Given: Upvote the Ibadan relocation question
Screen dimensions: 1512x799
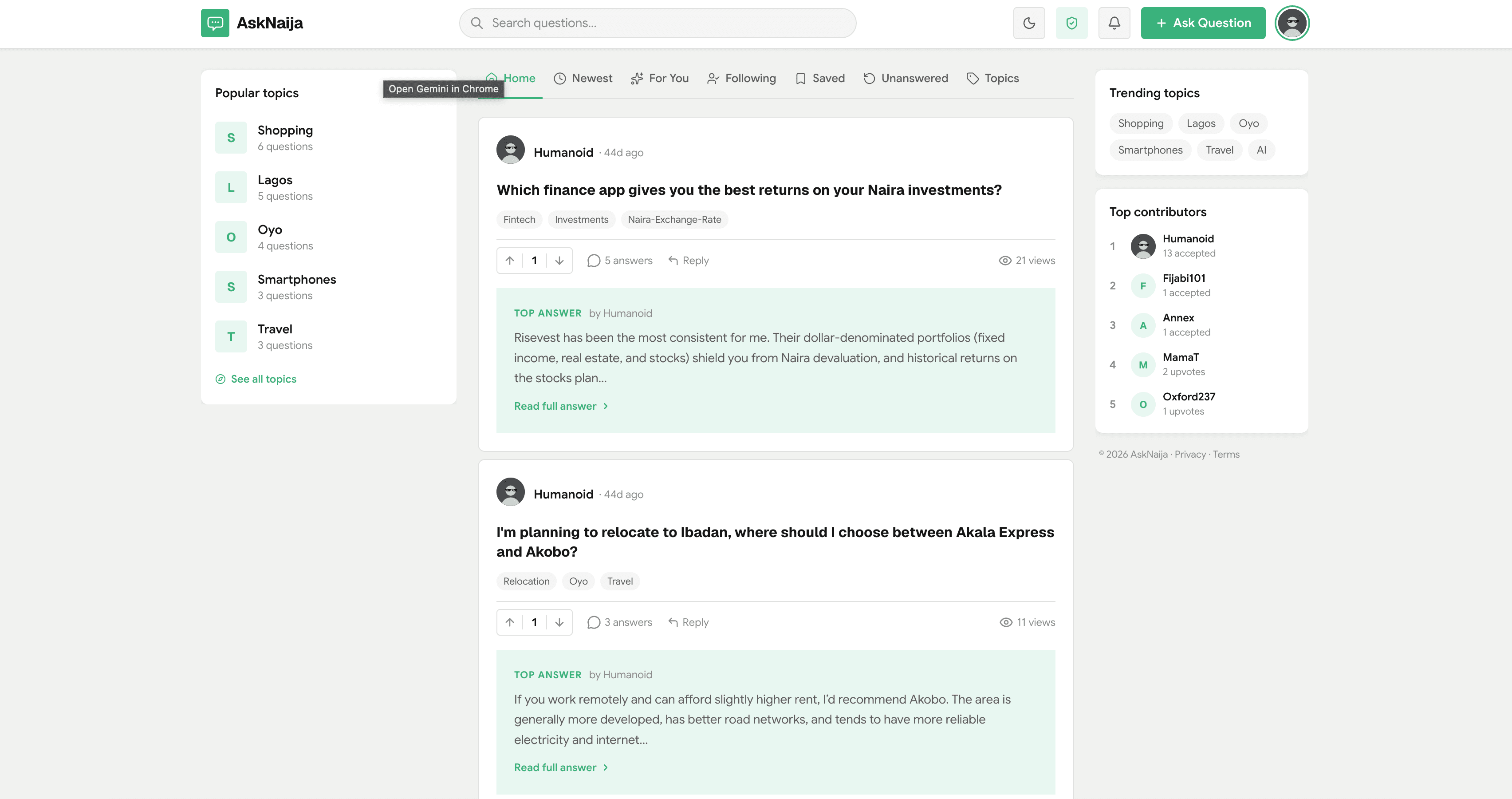Looking at the screenshot, I should pyautogui.click(x=509, y=622).
